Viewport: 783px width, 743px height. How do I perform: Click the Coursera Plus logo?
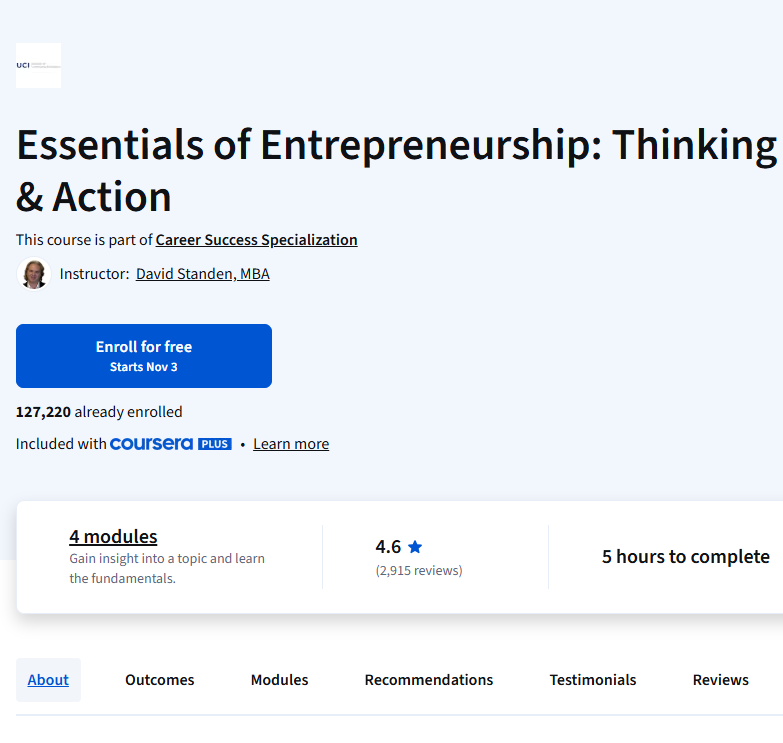pyautogui.click(x=170, y=444)
